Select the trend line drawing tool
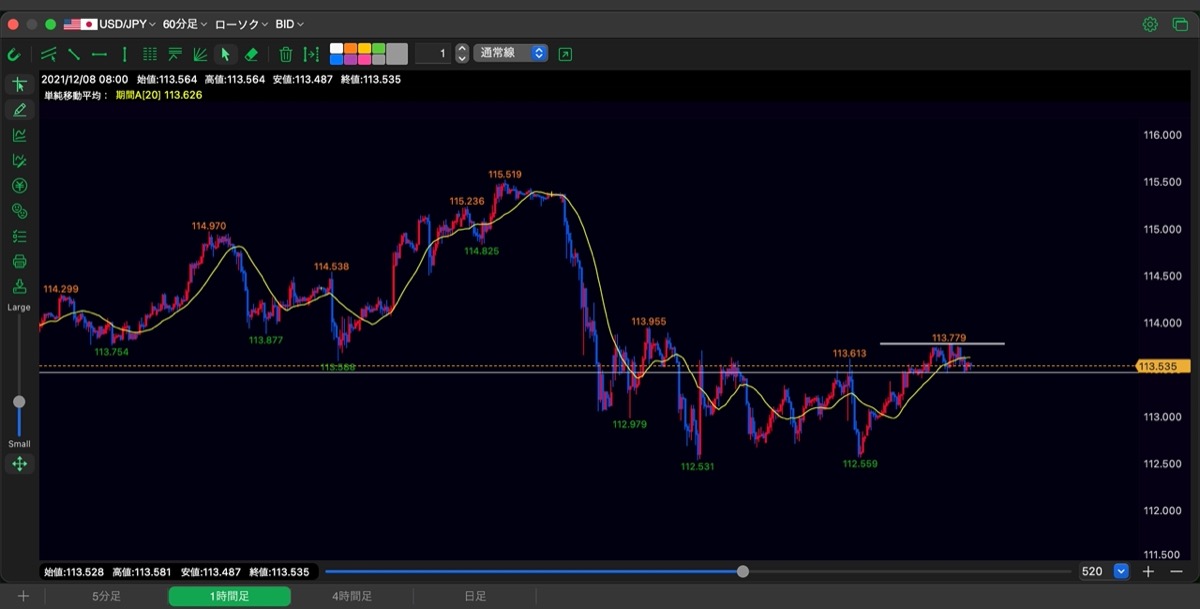This screenshot has width=1200, height=609. click(x=74, y=54)
